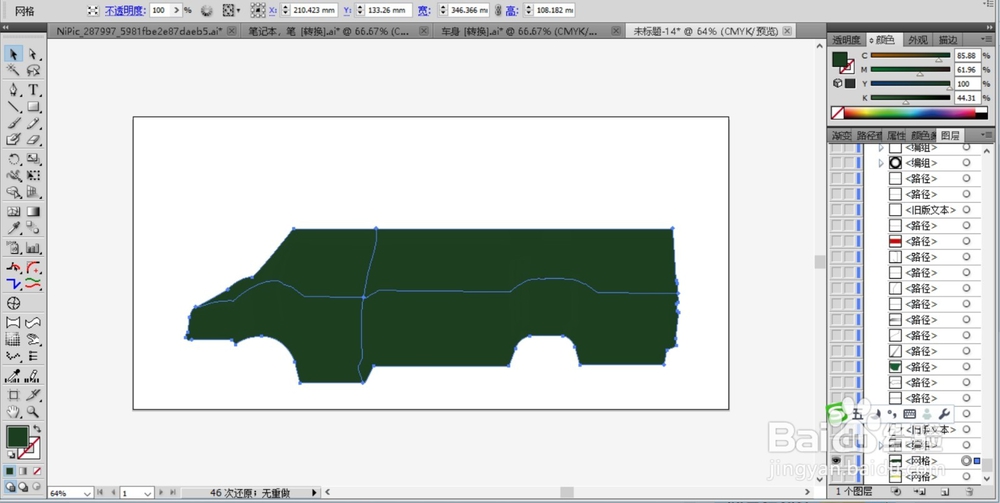Select the Blend tool
Image resolution: width=1000 pixels, height=503 pixels.
point(33,228)
